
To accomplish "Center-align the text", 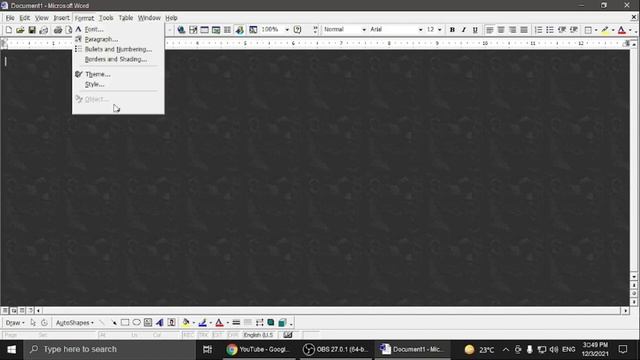I will pos(501,30).
